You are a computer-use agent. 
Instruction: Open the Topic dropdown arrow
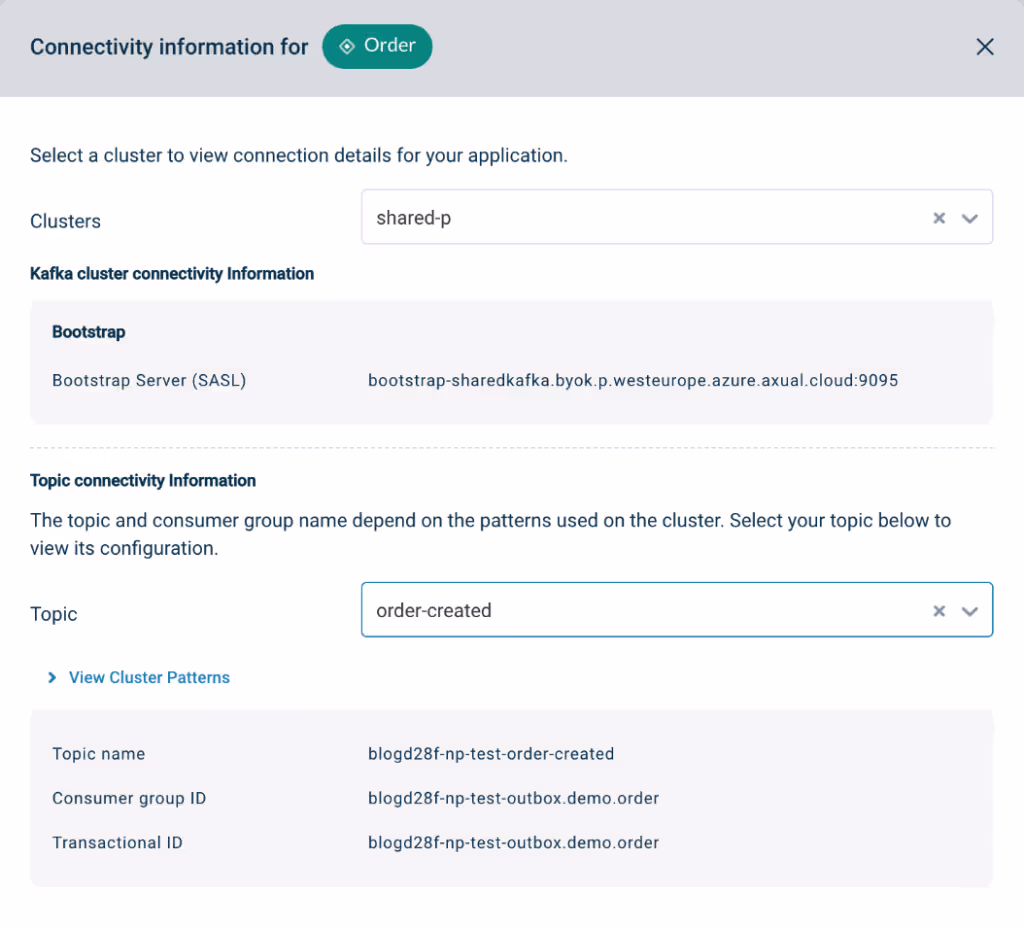tap(970, 611)
